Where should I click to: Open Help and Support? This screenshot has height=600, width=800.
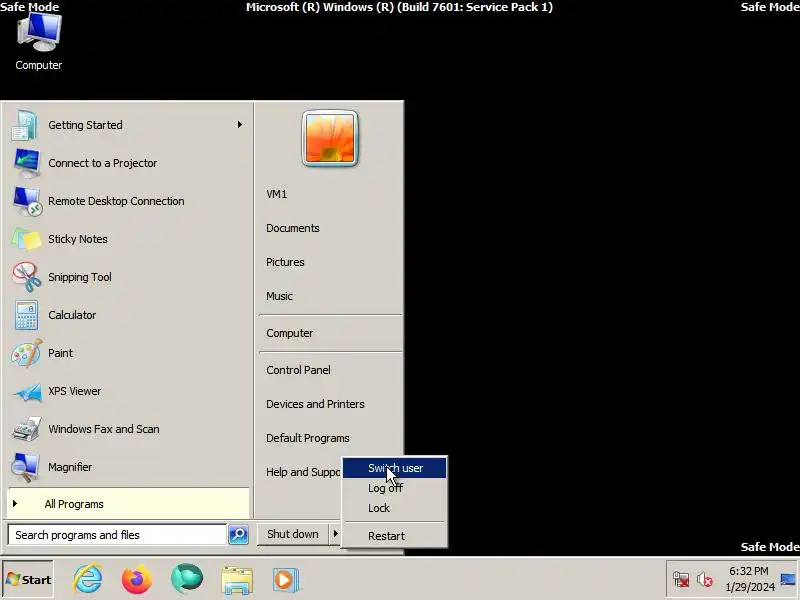303,472
